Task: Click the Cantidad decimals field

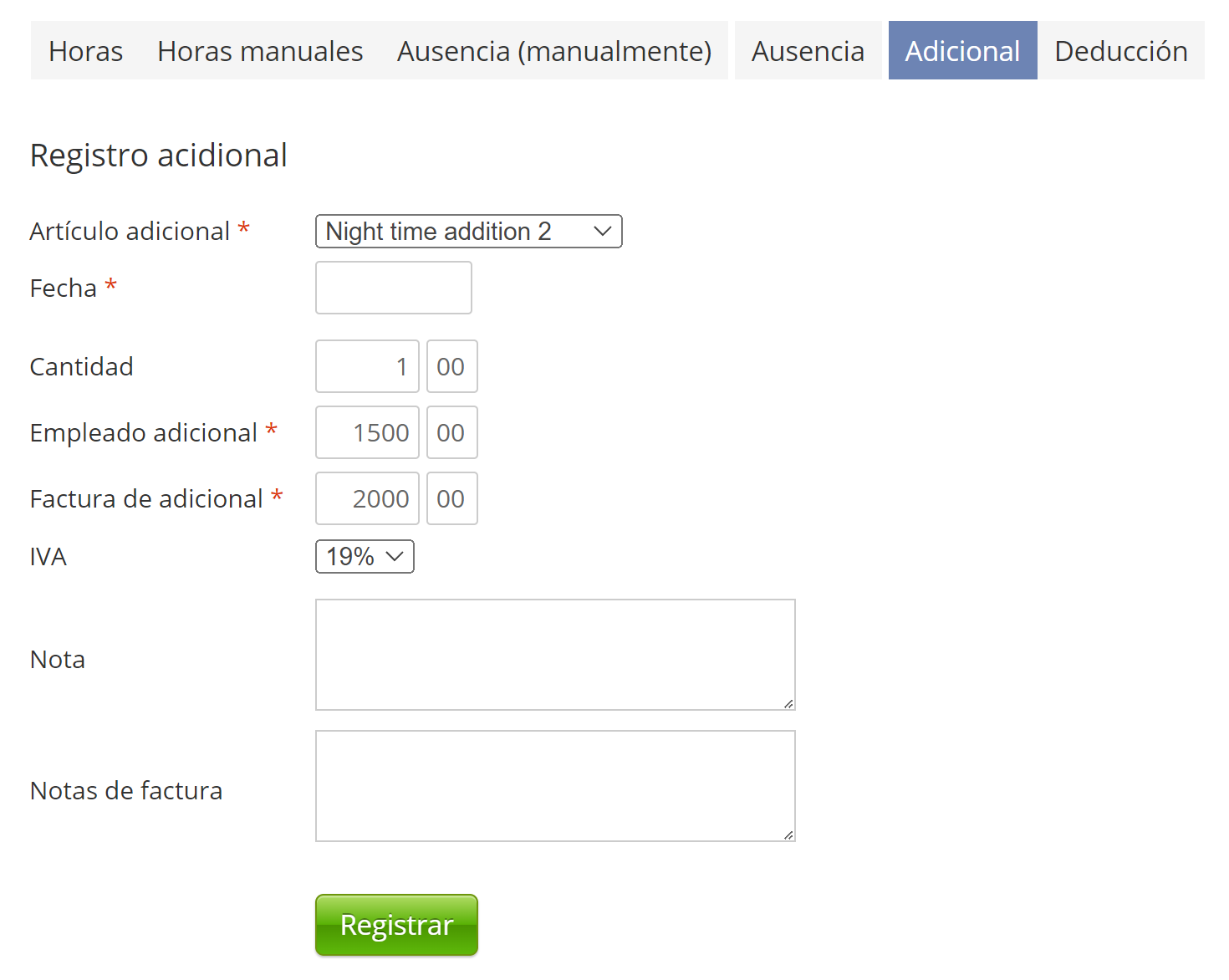Action: click(451, 366)
